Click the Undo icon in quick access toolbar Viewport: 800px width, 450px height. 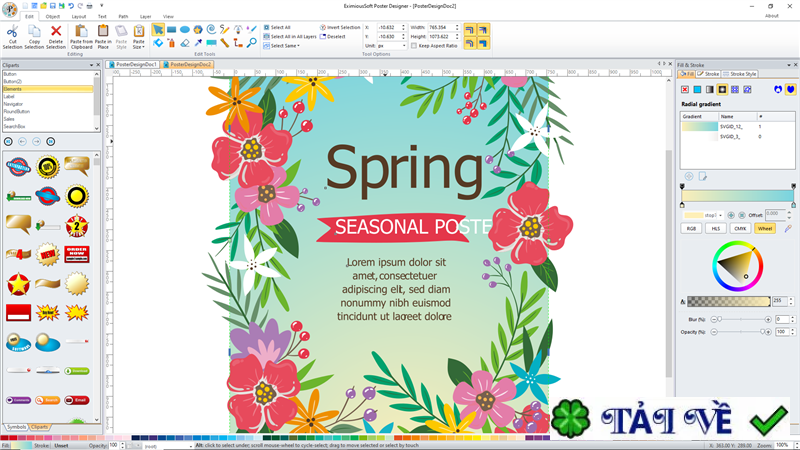(71, 6)
